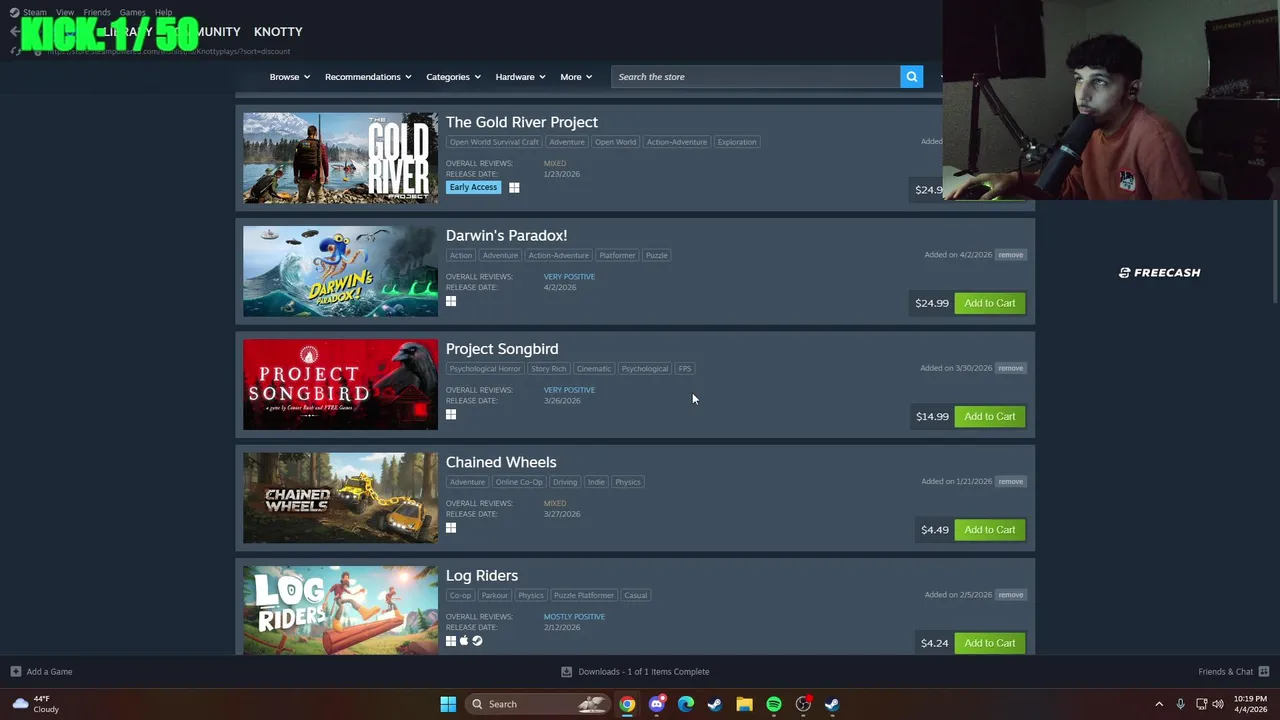Click the rightmost Steam taskbar icon
This screenshot has width=1280, height=720.
(x=832, y=704)
